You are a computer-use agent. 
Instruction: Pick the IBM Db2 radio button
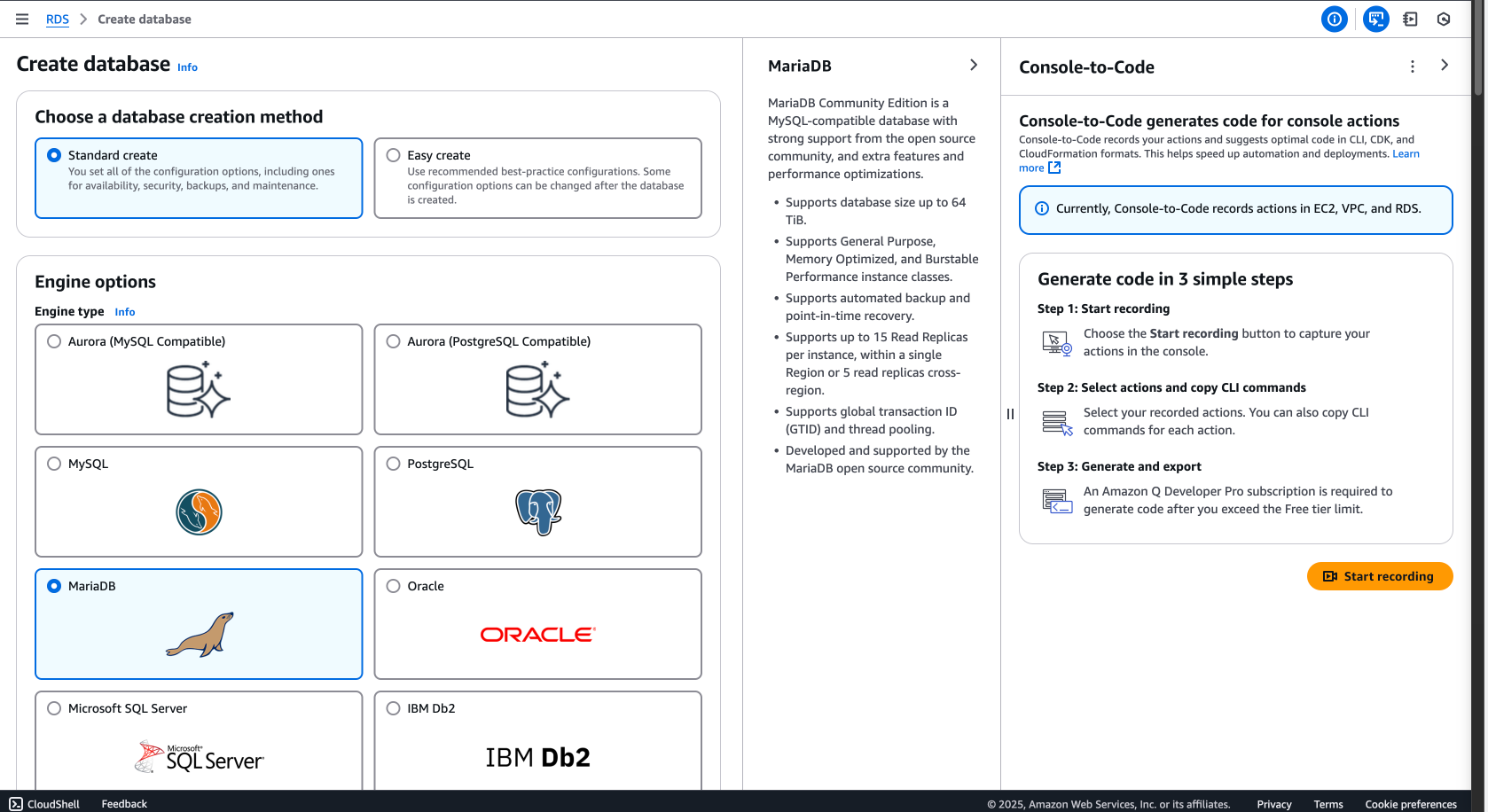394,708
